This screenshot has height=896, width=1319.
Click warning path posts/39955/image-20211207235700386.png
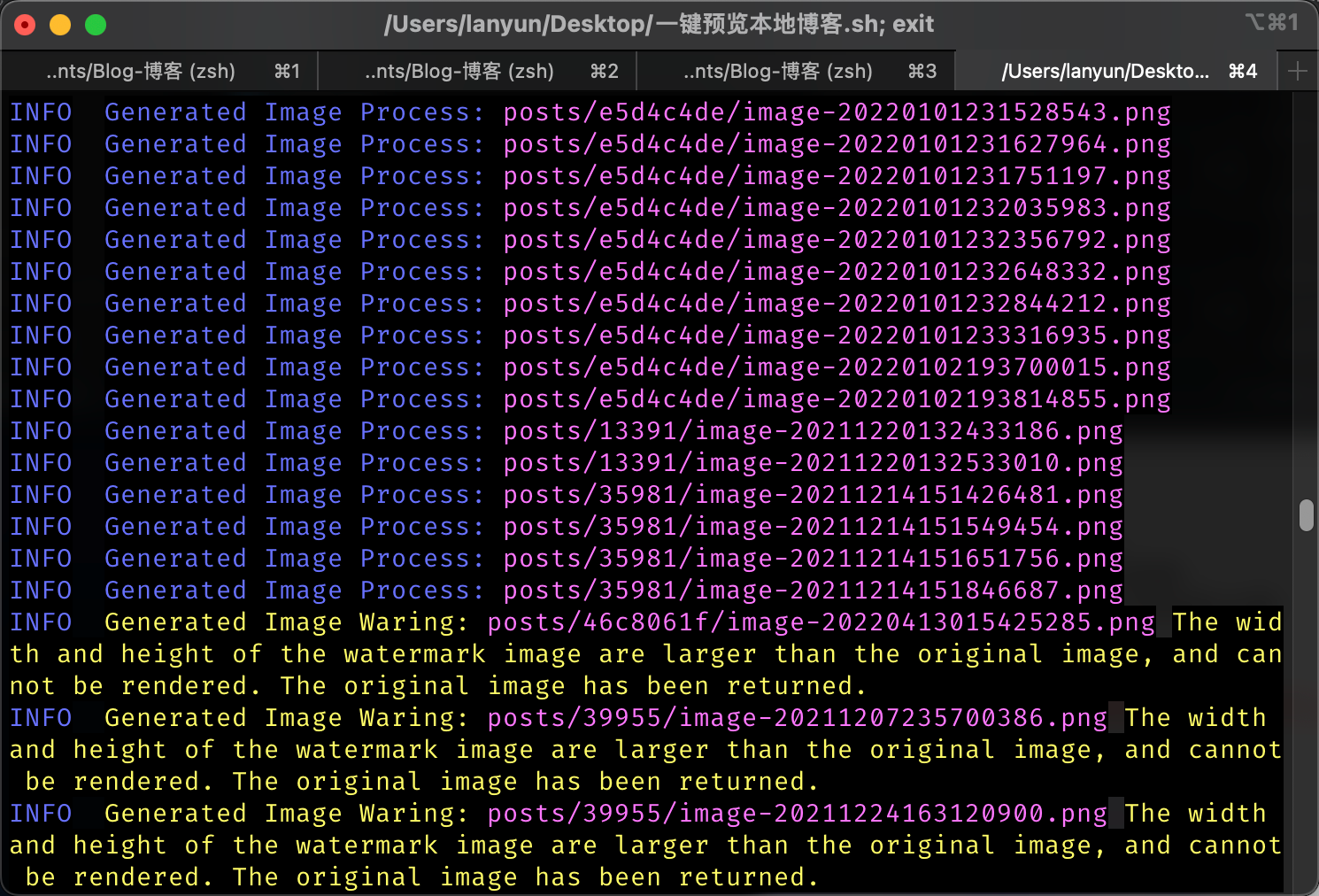pos(798,718)
